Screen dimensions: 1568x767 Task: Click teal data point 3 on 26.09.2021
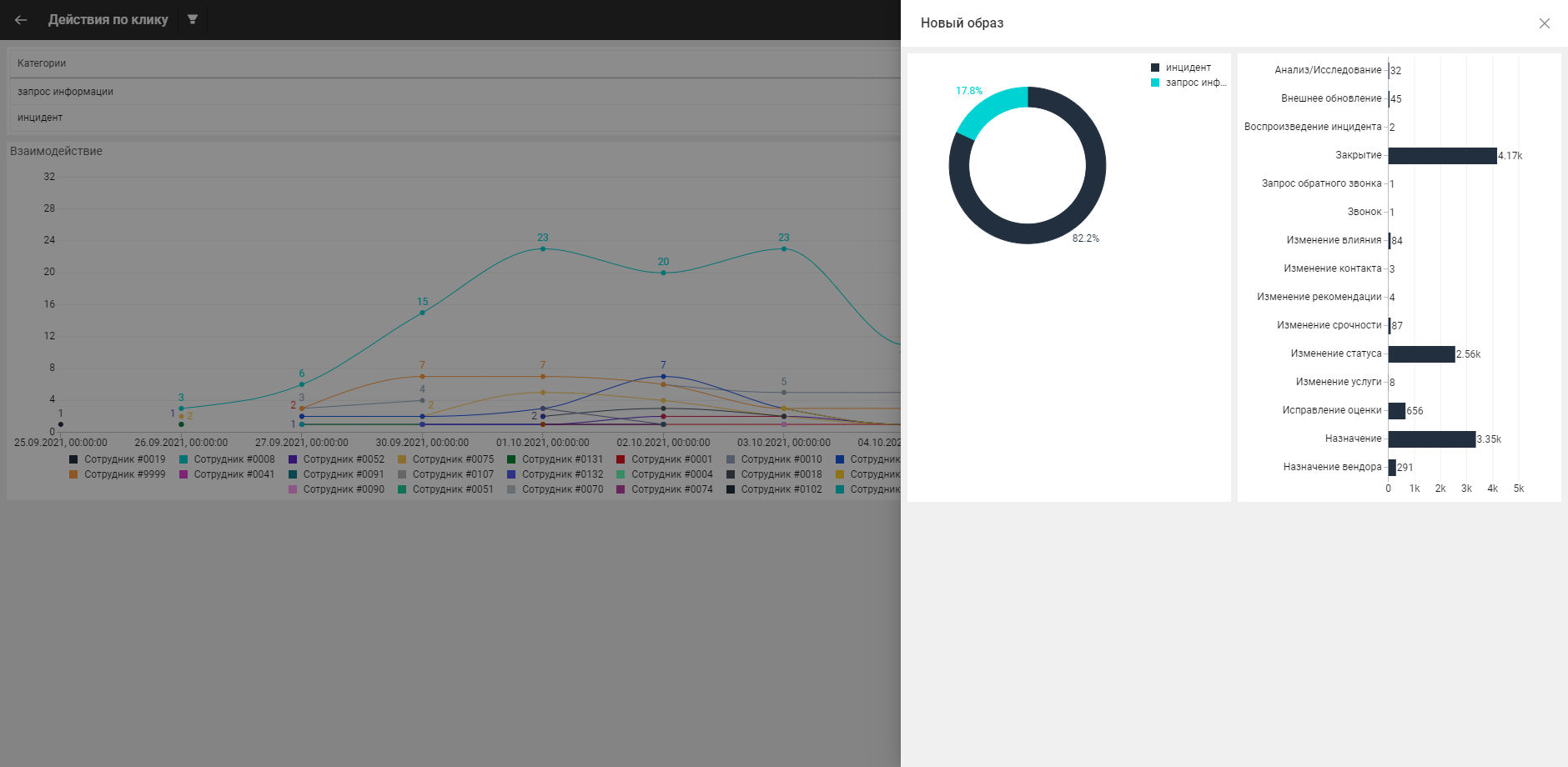(x=181, y=409)
